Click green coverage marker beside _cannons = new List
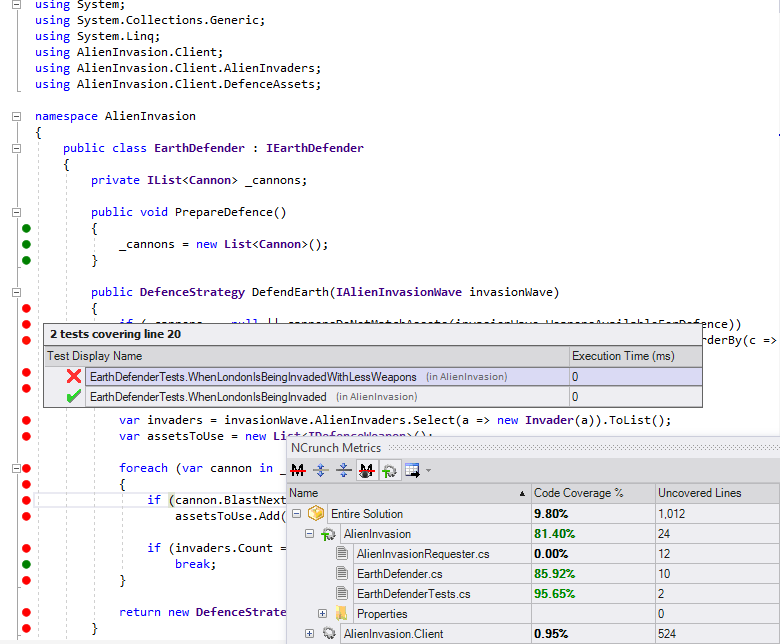780x644 pixels. tap(26, 244)
